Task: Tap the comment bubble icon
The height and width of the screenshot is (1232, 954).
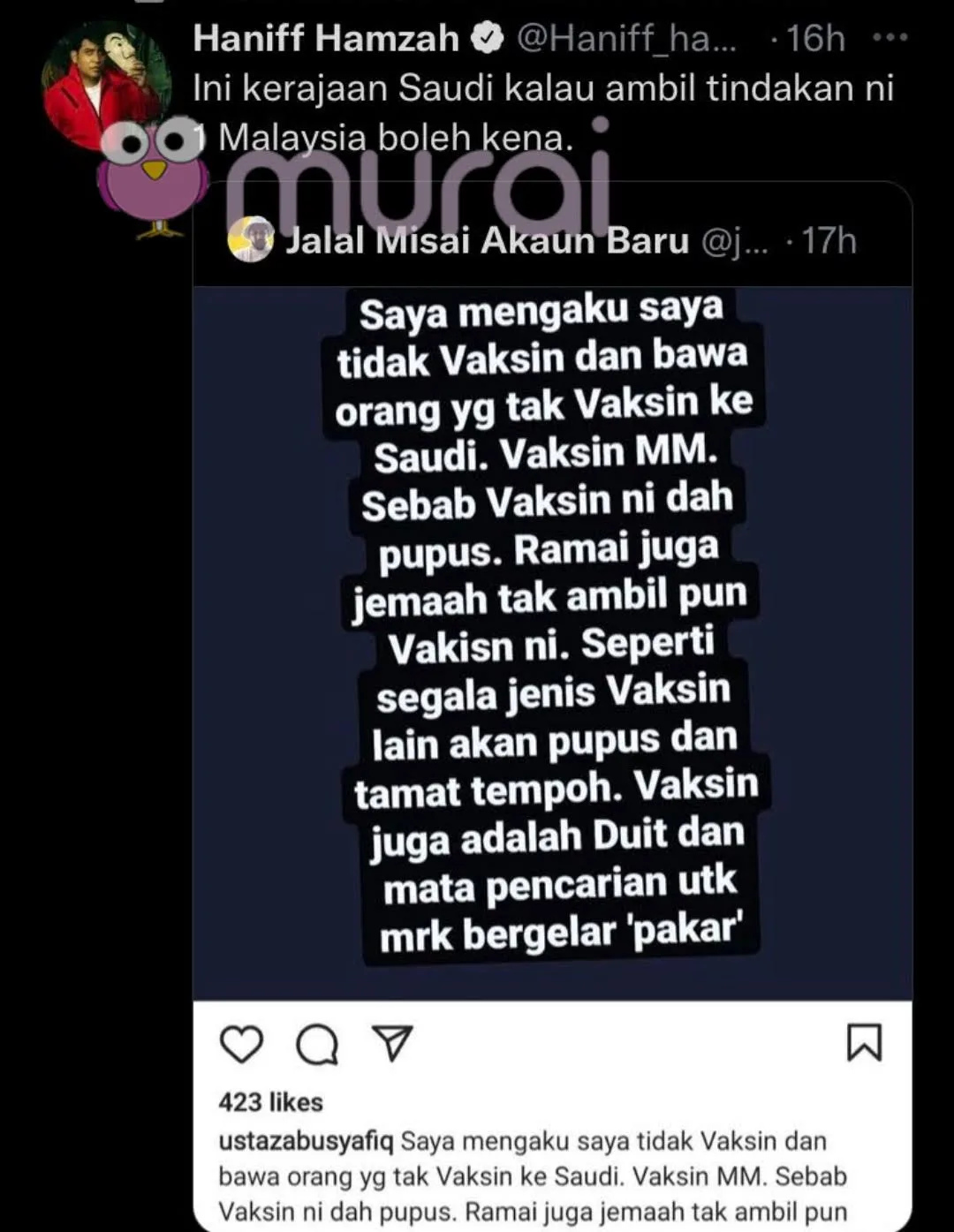Action: click(316, 1045)
